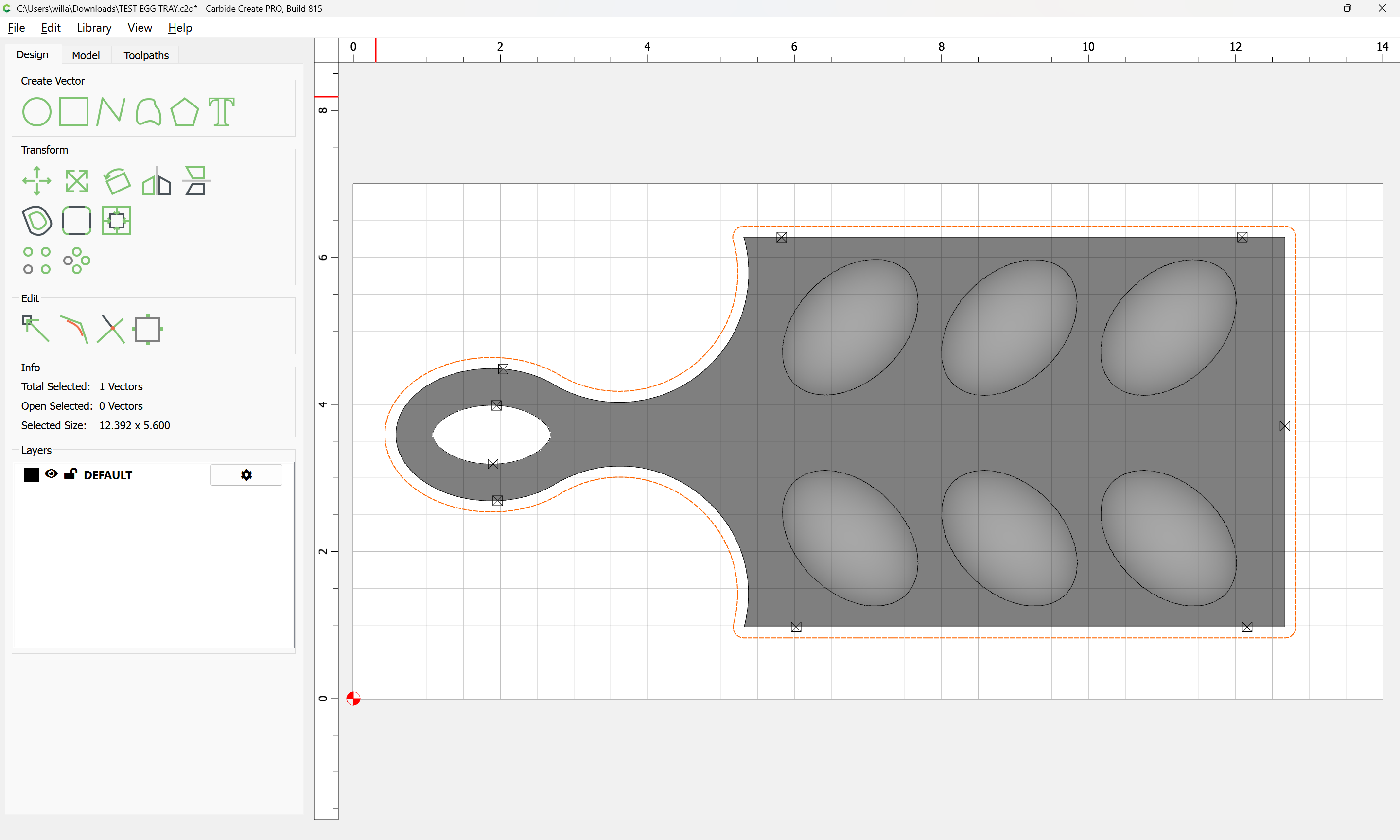Click the Move transform icon

37,181
